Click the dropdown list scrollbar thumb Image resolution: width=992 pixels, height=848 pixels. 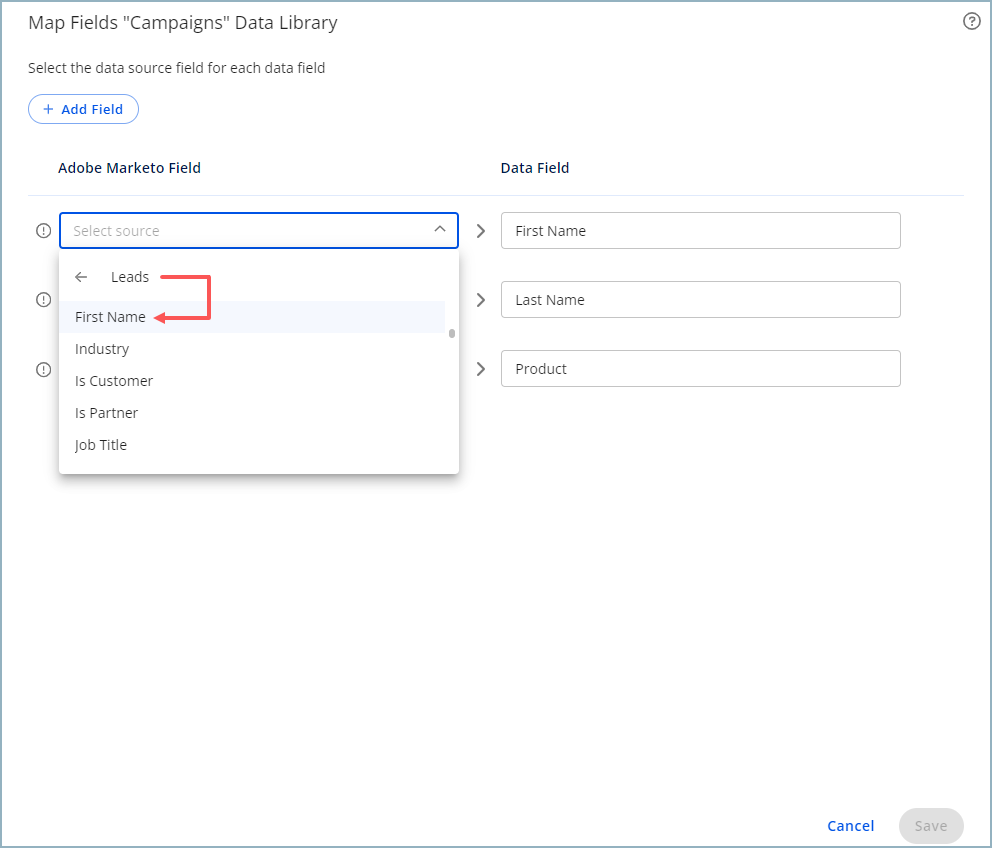pos(452,334)
